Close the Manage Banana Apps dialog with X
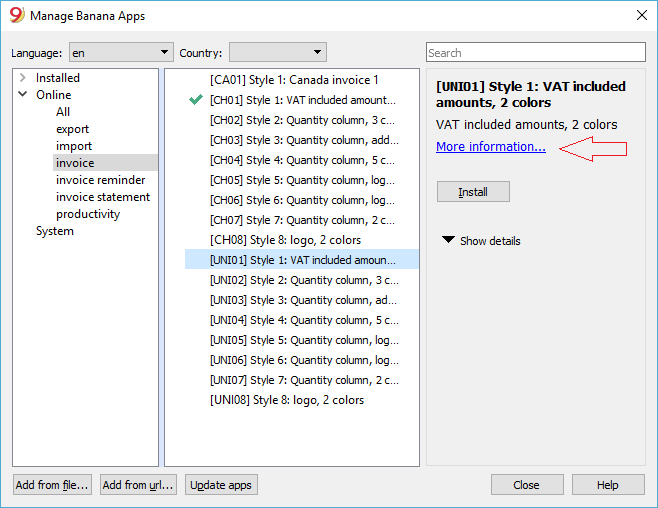The height and width of the screenshot is (508, 658). coord(642,16)
